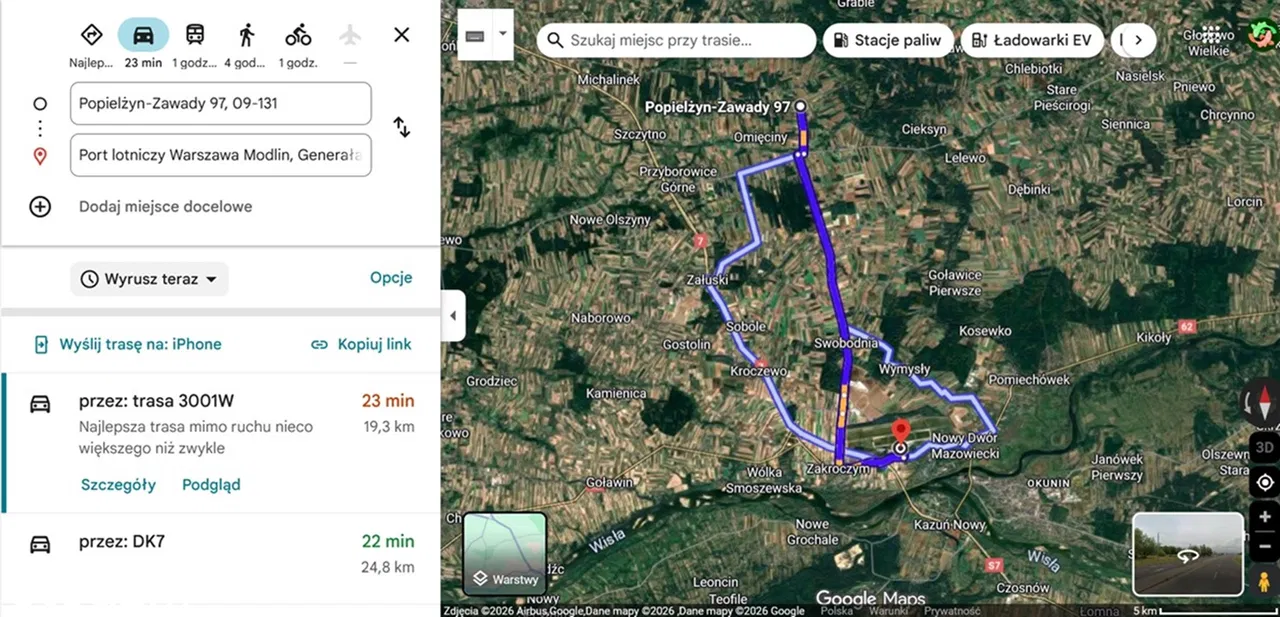Choose the best travel mode icon
This screenshot has width=1280, height=617.
[91, 35]
